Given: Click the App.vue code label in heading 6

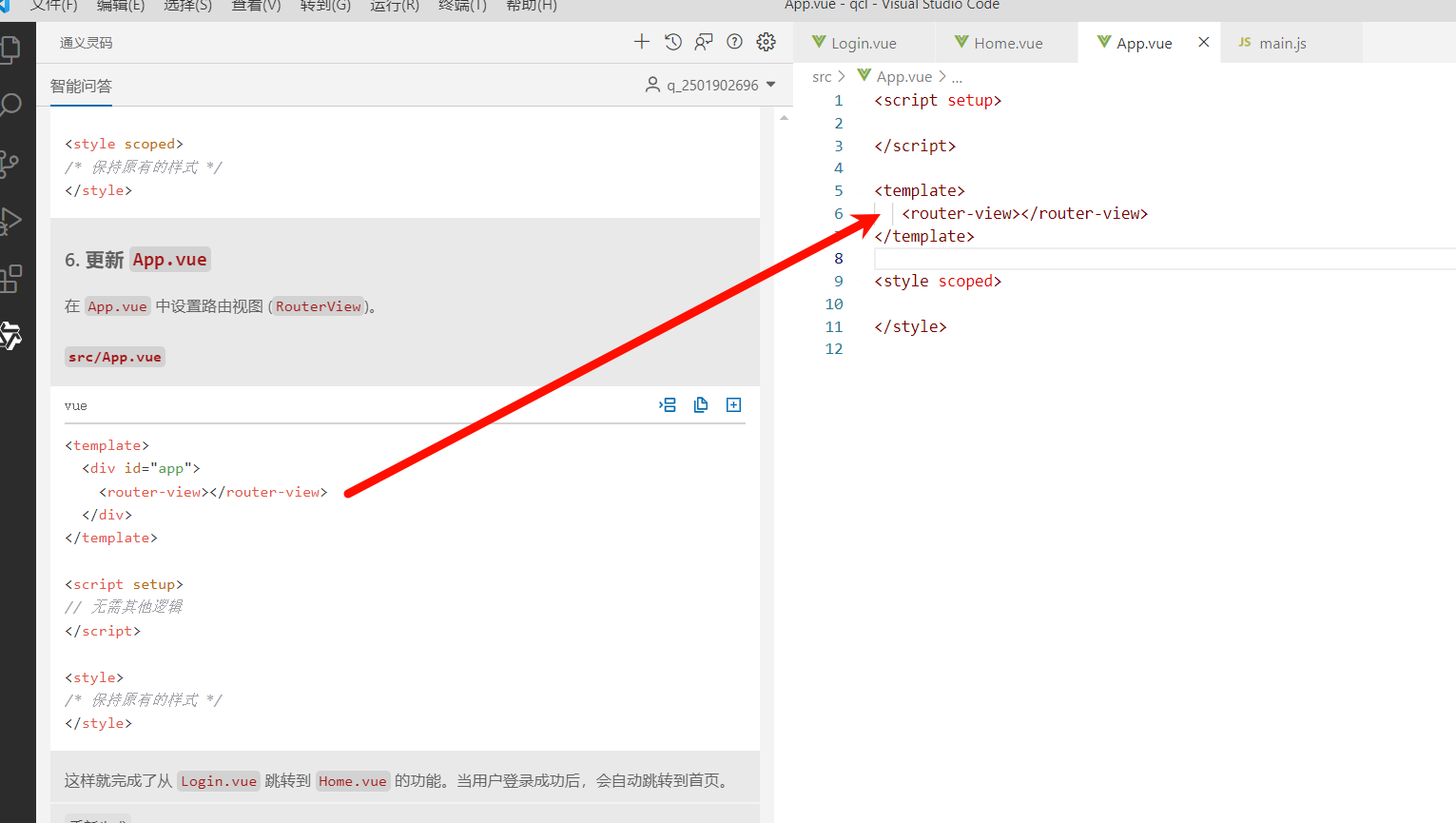Looking at the screenshot, I should pyautogui.click(x=169, y=260).
